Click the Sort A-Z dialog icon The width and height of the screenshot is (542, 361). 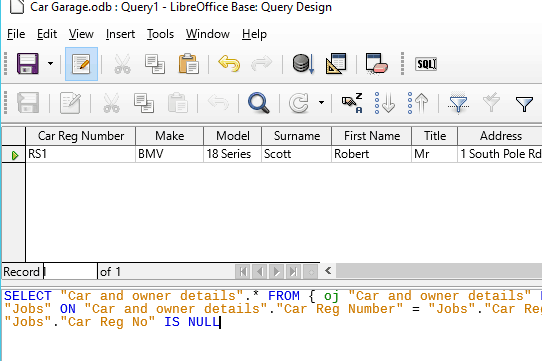(x=352, y=103)
